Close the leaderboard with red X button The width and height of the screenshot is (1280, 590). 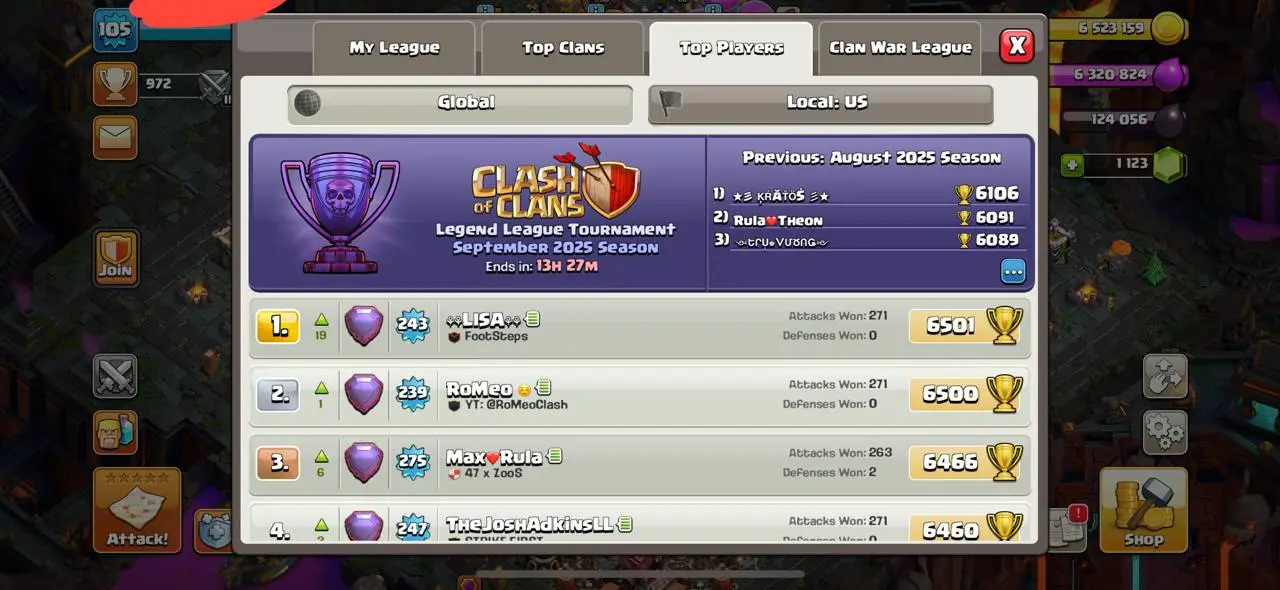[x=1017, y=45]
